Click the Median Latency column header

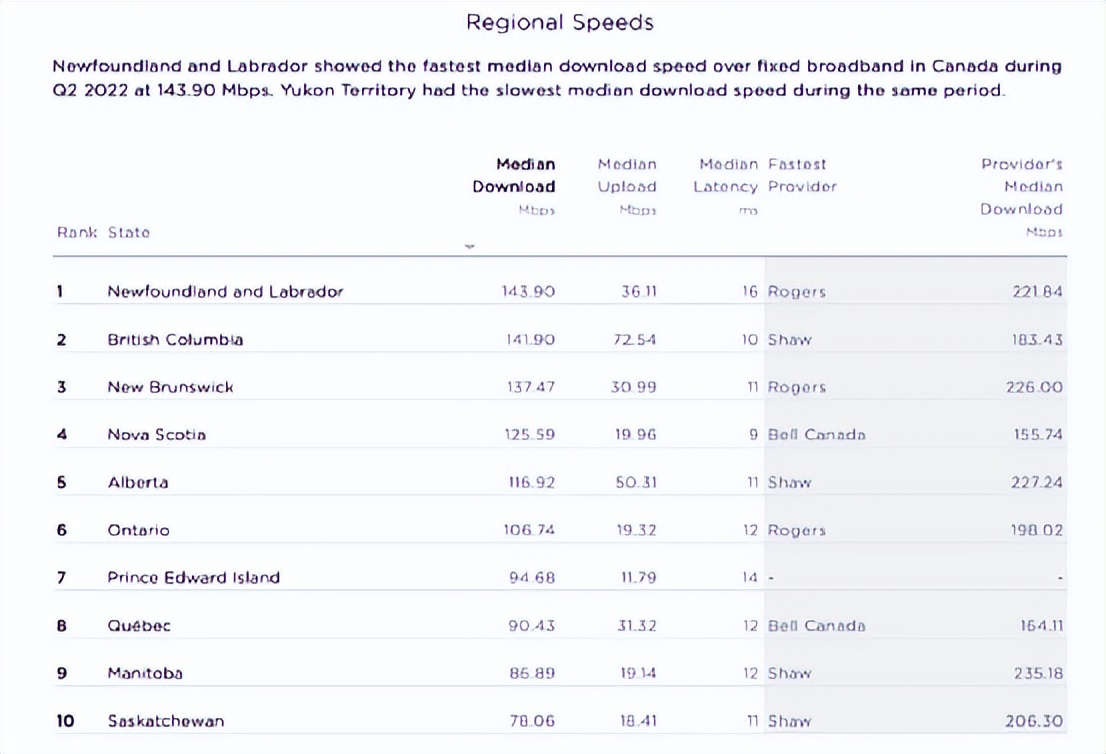[x=728, y=175]
